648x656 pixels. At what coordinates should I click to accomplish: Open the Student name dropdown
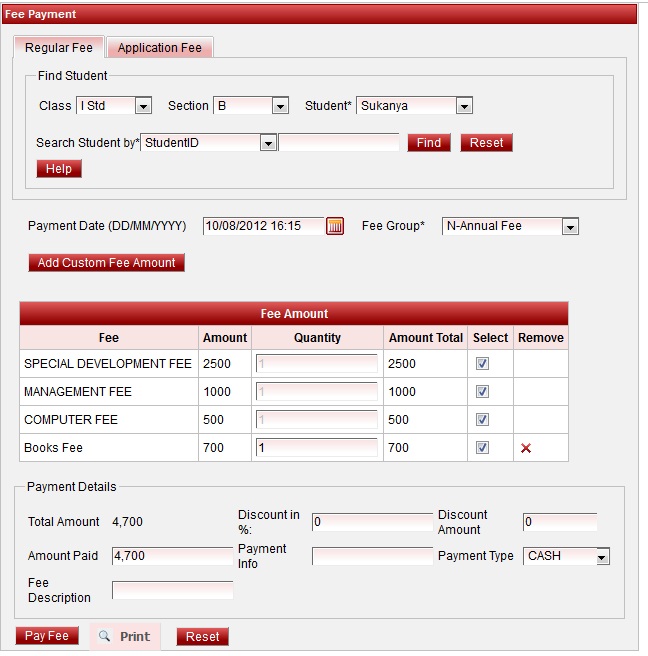[x=463, y=106]
